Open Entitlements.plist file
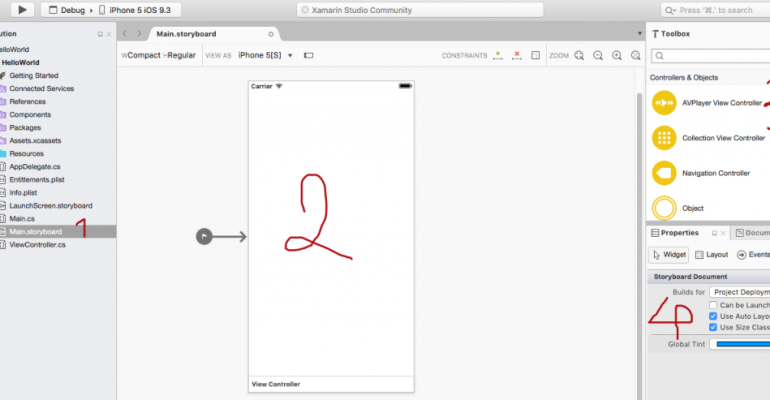 click(x=36, y=180)
